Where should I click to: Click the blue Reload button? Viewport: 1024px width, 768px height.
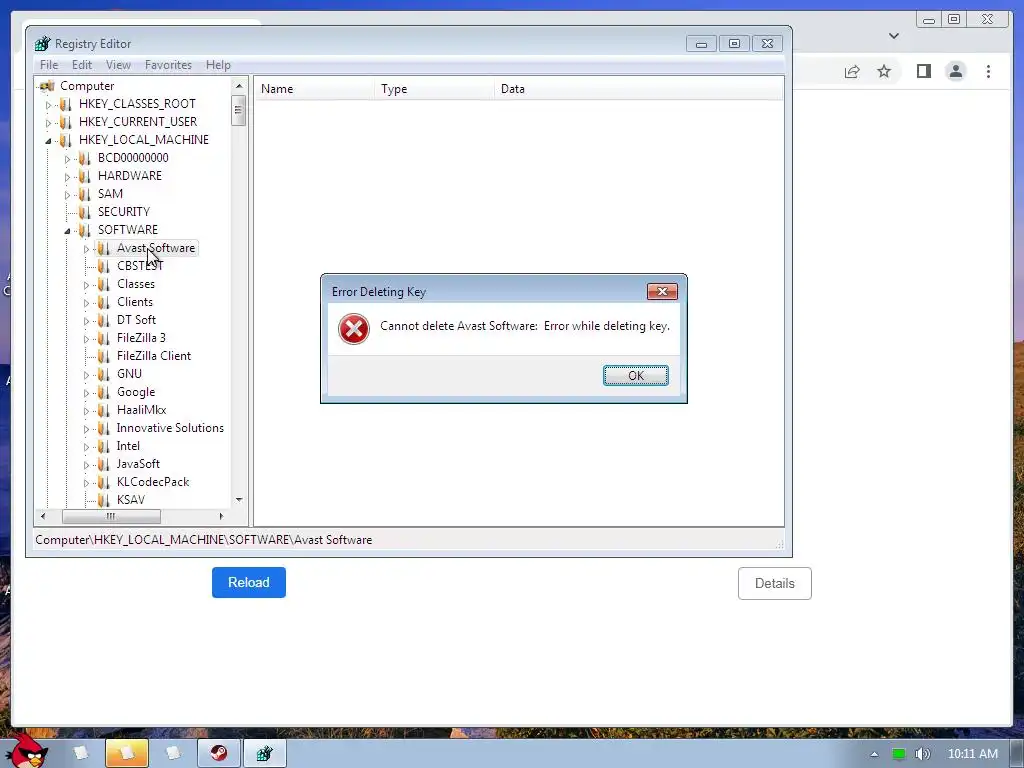point(249,583)
